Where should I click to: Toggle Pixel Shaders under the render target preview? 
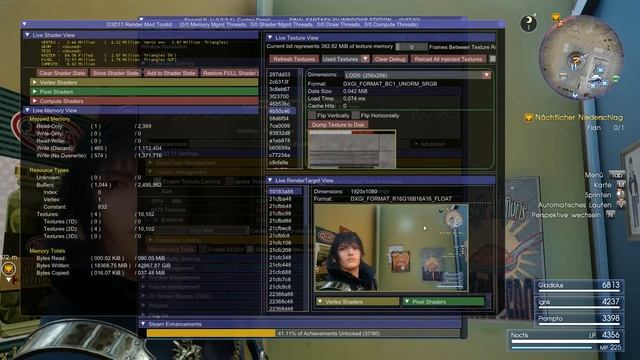point(444,302)
